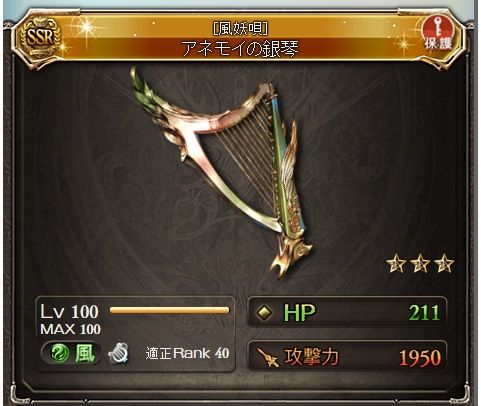
Task: Click the MAX 100 level cap text
Action: click(70, 329)
